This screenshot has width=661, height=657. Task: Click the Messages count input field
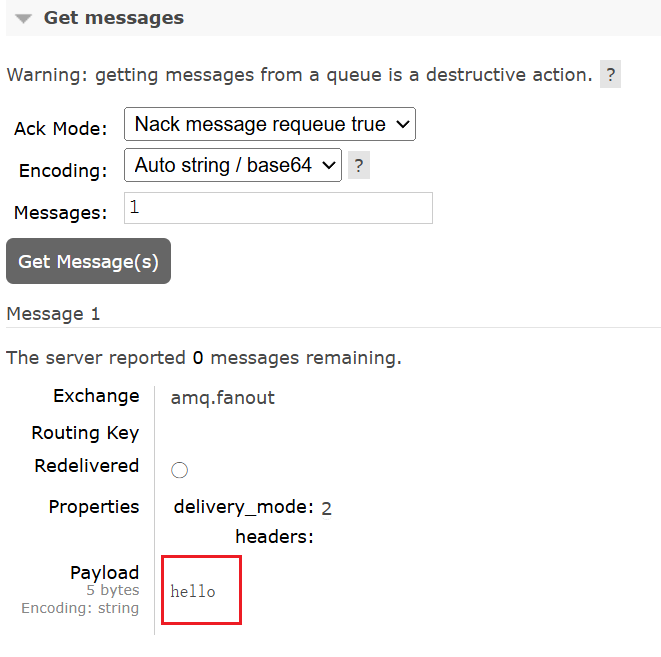click(x=278, y=208)
